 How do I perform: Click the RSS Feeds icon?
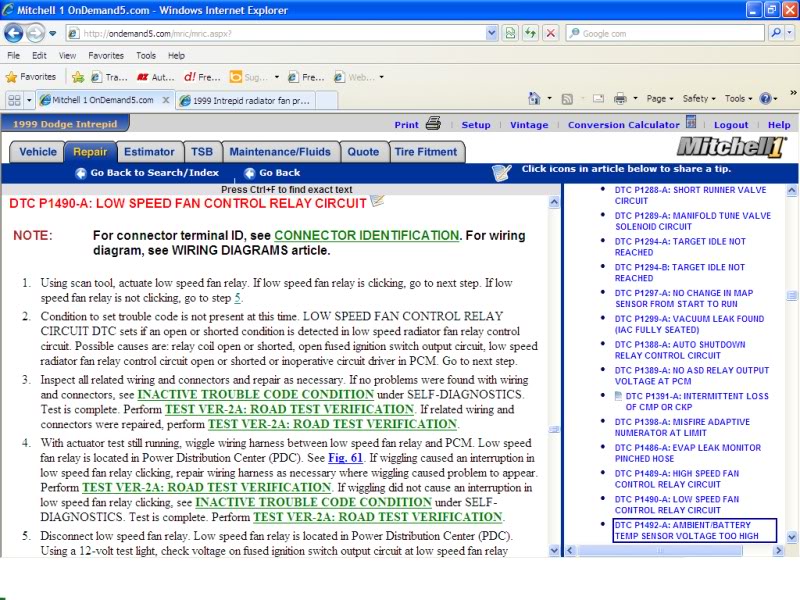point(567,99)
